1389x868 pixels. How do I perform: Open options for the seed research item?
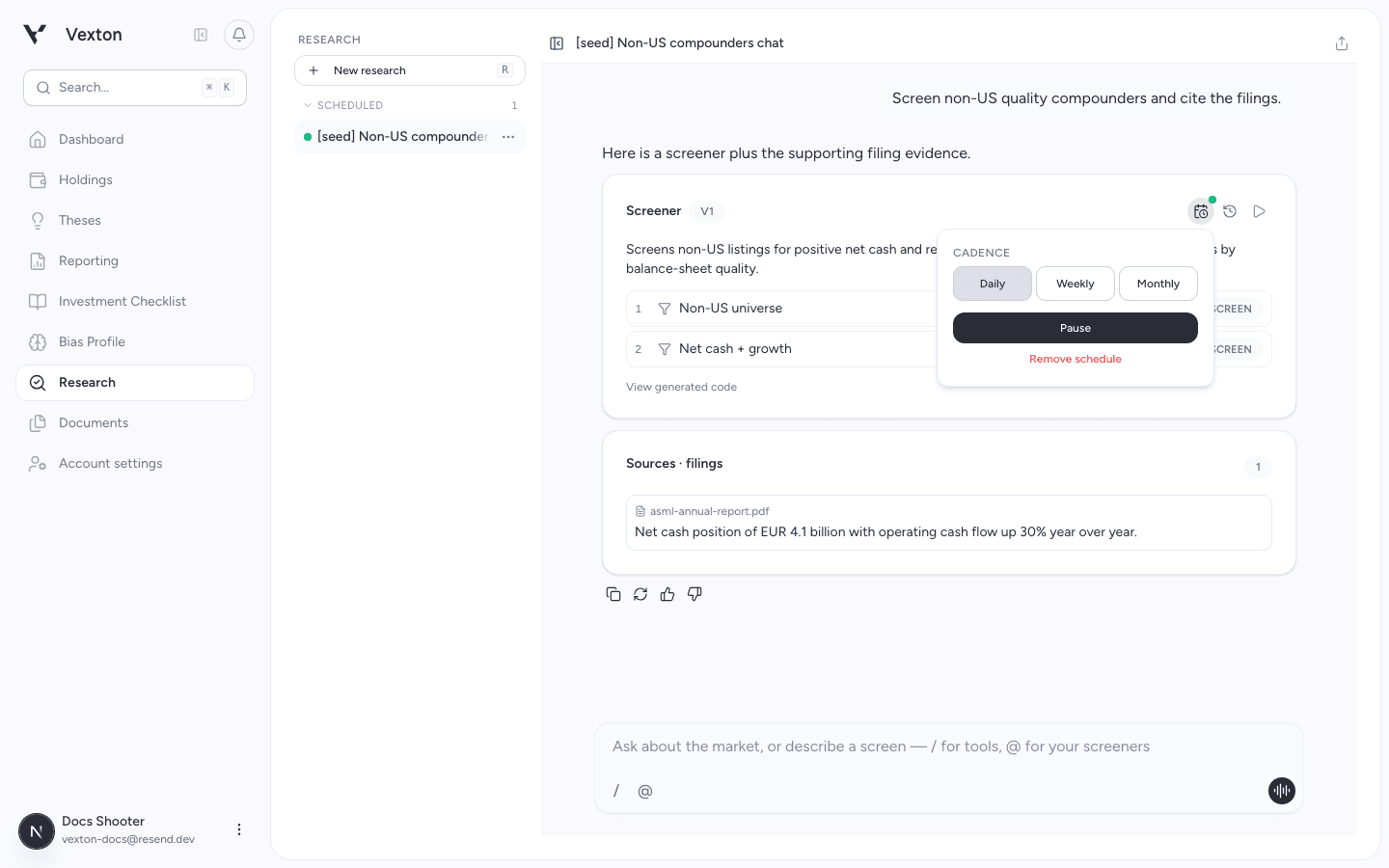[508, 137]
